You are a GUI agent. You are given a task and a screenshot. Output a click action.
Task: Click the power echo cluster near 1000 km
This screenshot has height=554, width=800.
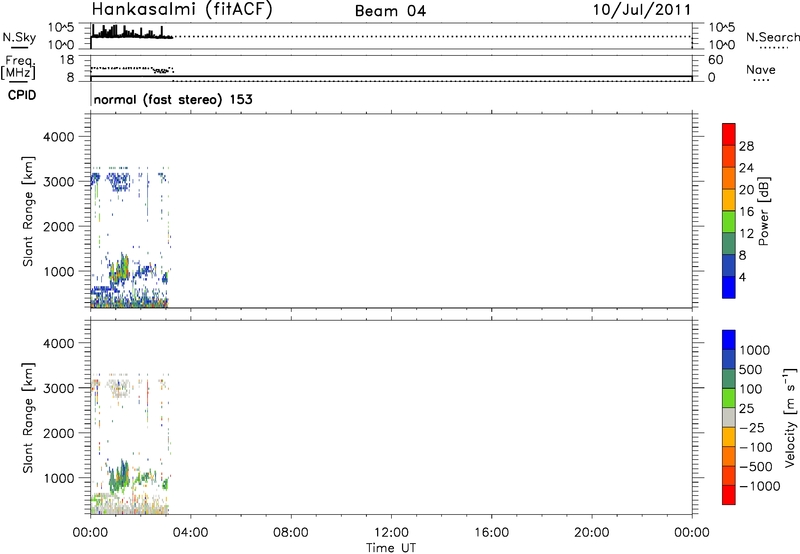tap(121, 269)
